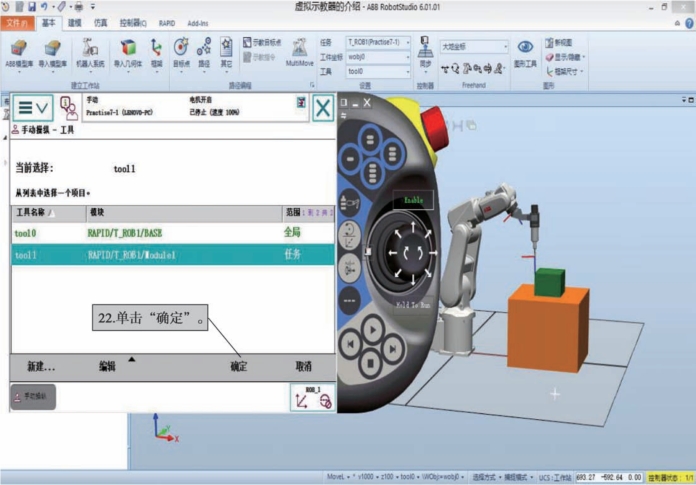Open the graphics tools eye icon
Viewport: 696px width, 485px height.
[x=525, y=52]
